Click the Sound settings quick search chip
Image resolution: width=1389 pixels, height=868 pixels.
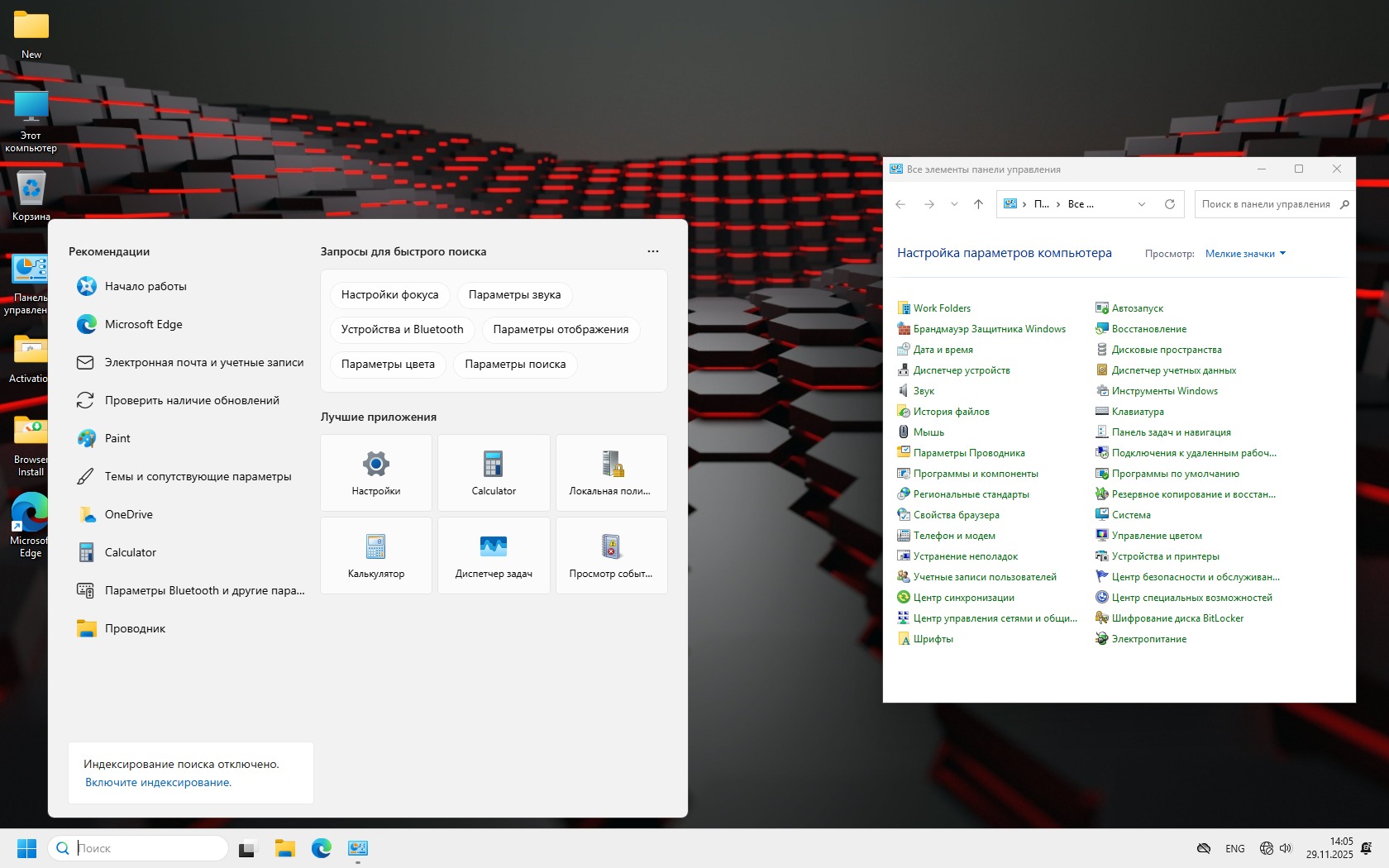514,295
